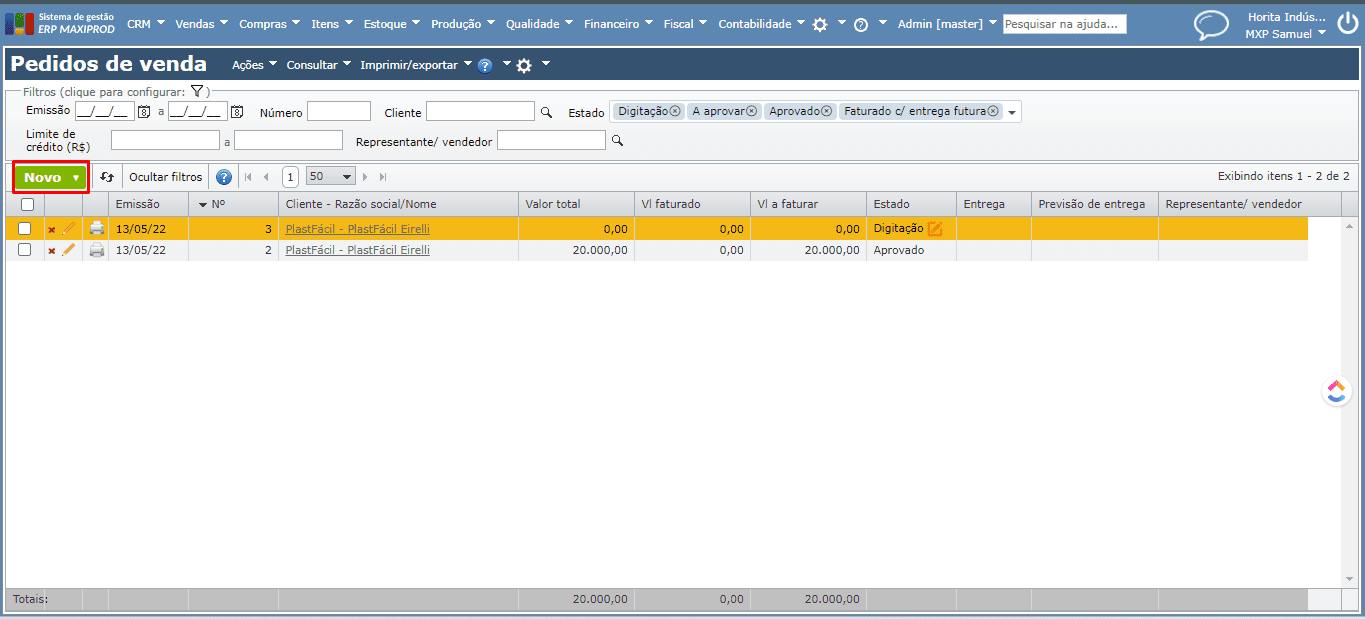Print order number 2
This screenshot has height=619, width=1365.
[96, 250]
